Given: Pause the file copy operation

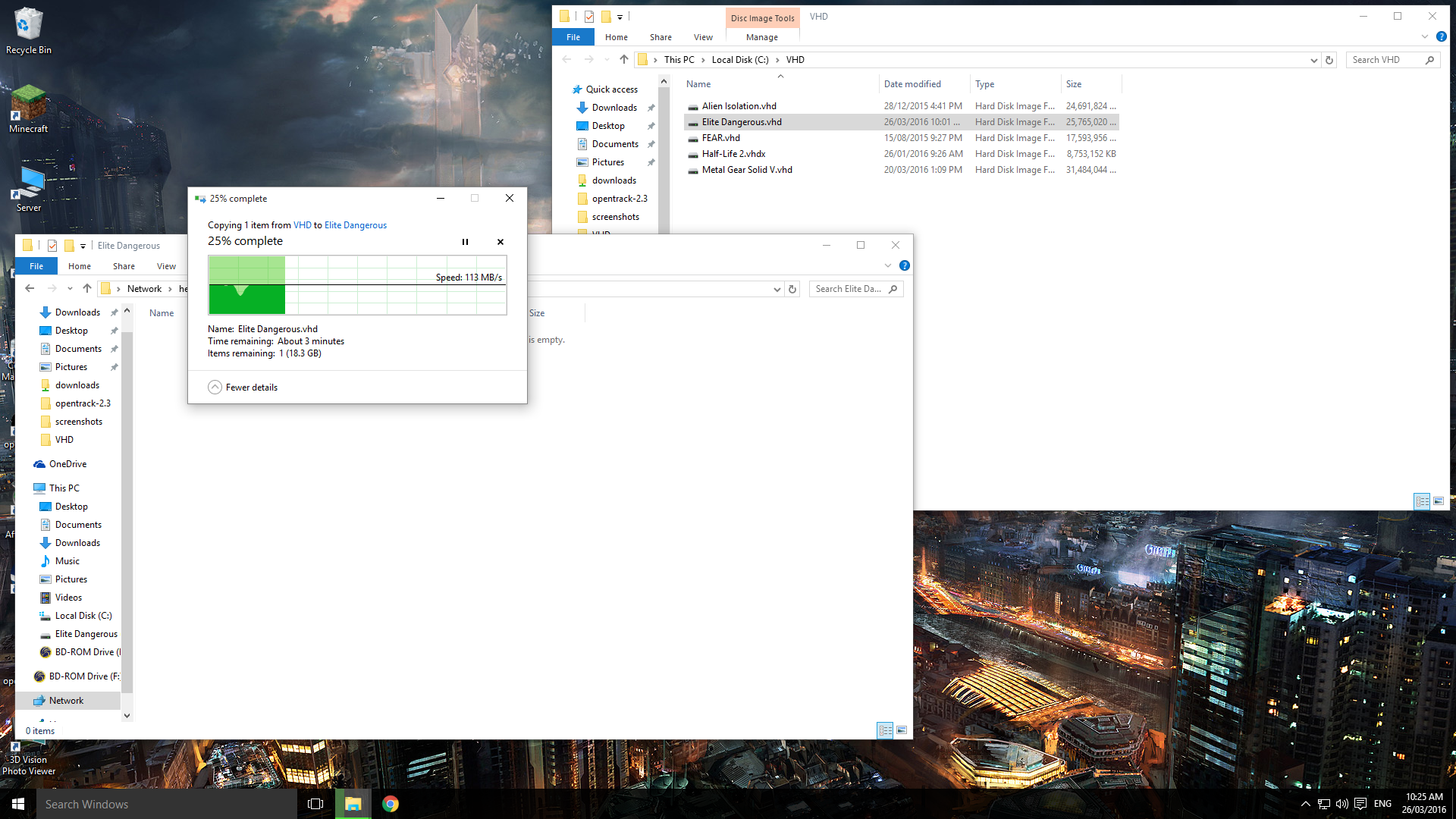Looking at the screenshot, I should [465, 242].
